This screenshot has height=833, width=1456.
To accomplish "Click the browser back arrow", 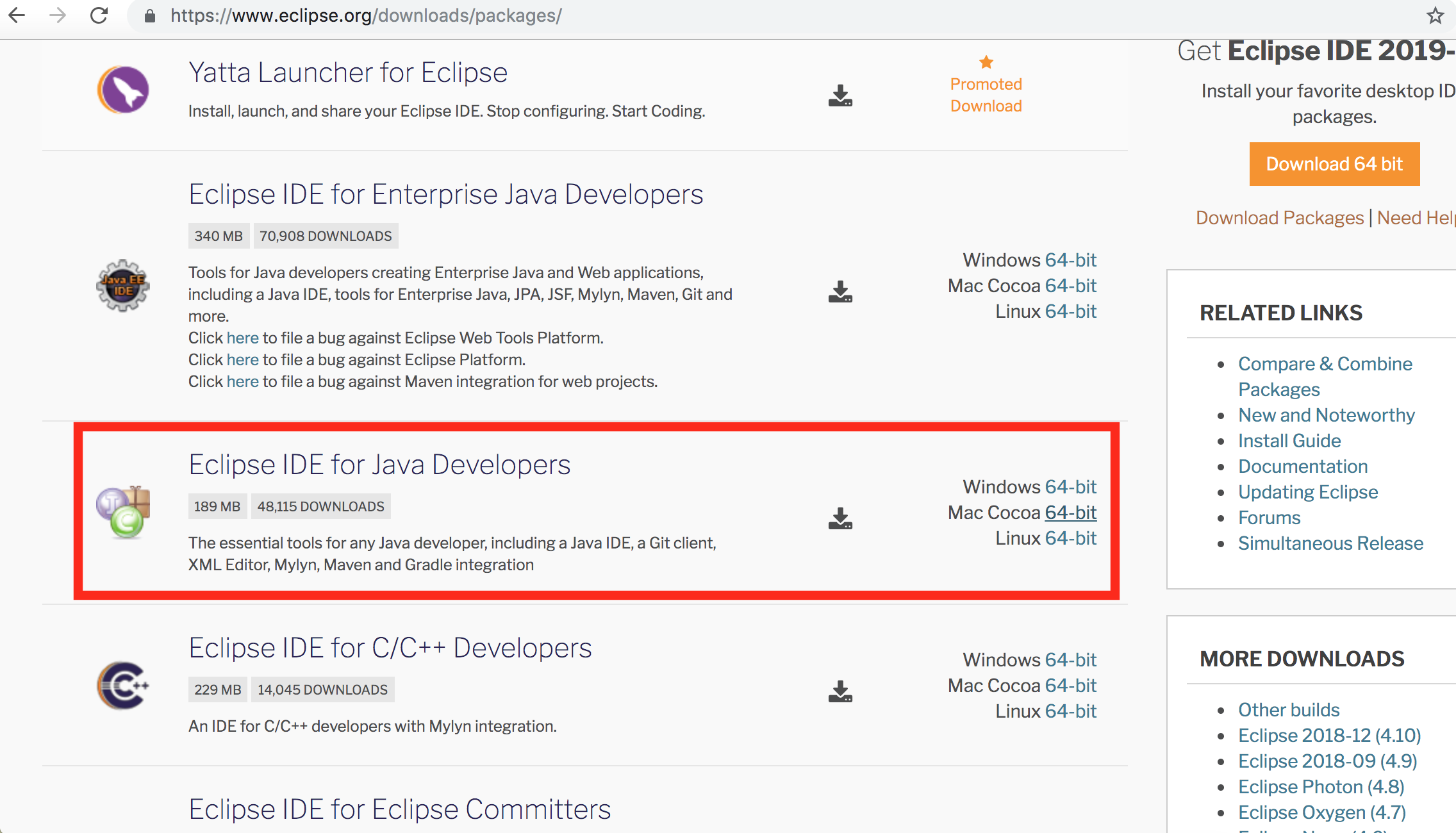I will click(x=17, y=15).
